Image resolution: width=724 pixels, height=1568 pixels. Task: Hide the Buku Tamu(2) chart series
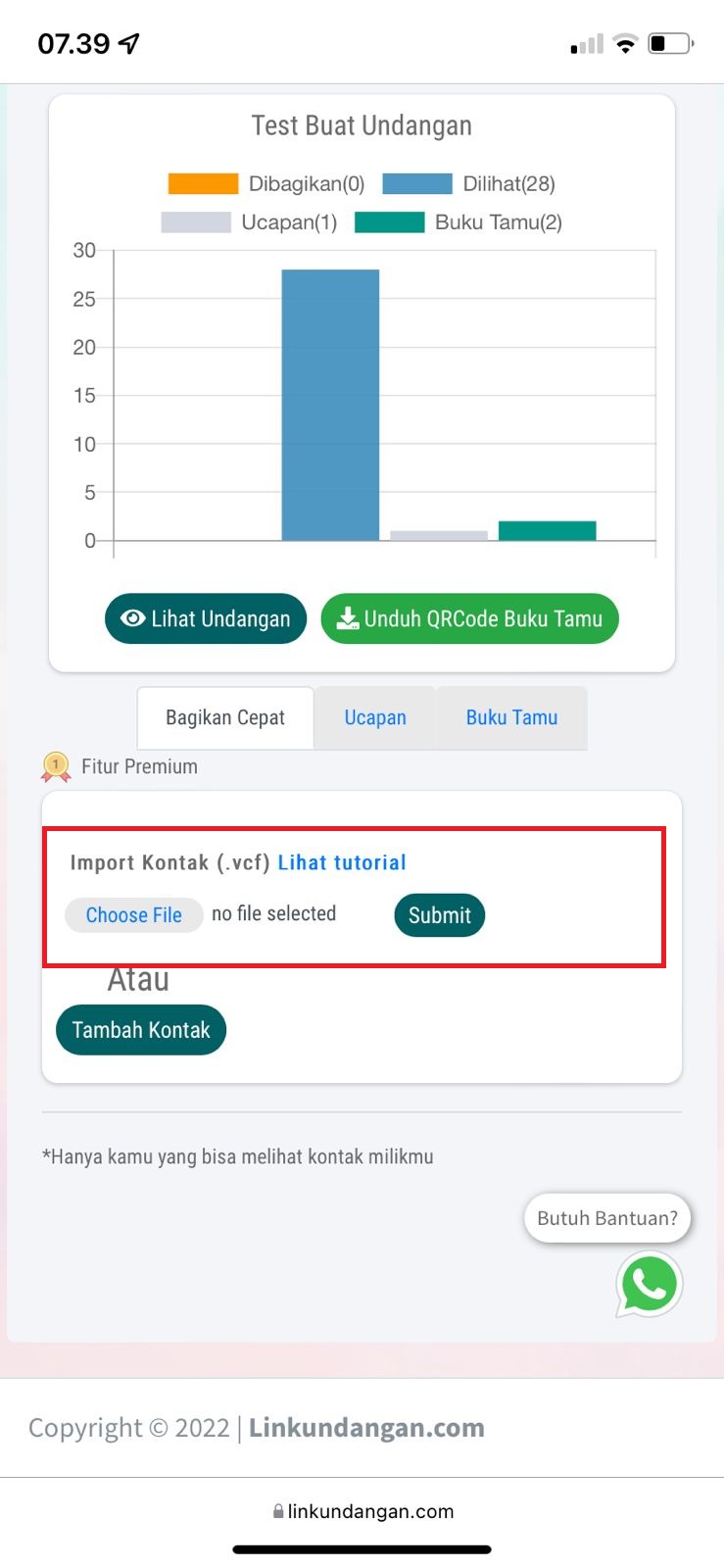pyautogui.click(x=459, y=222)
